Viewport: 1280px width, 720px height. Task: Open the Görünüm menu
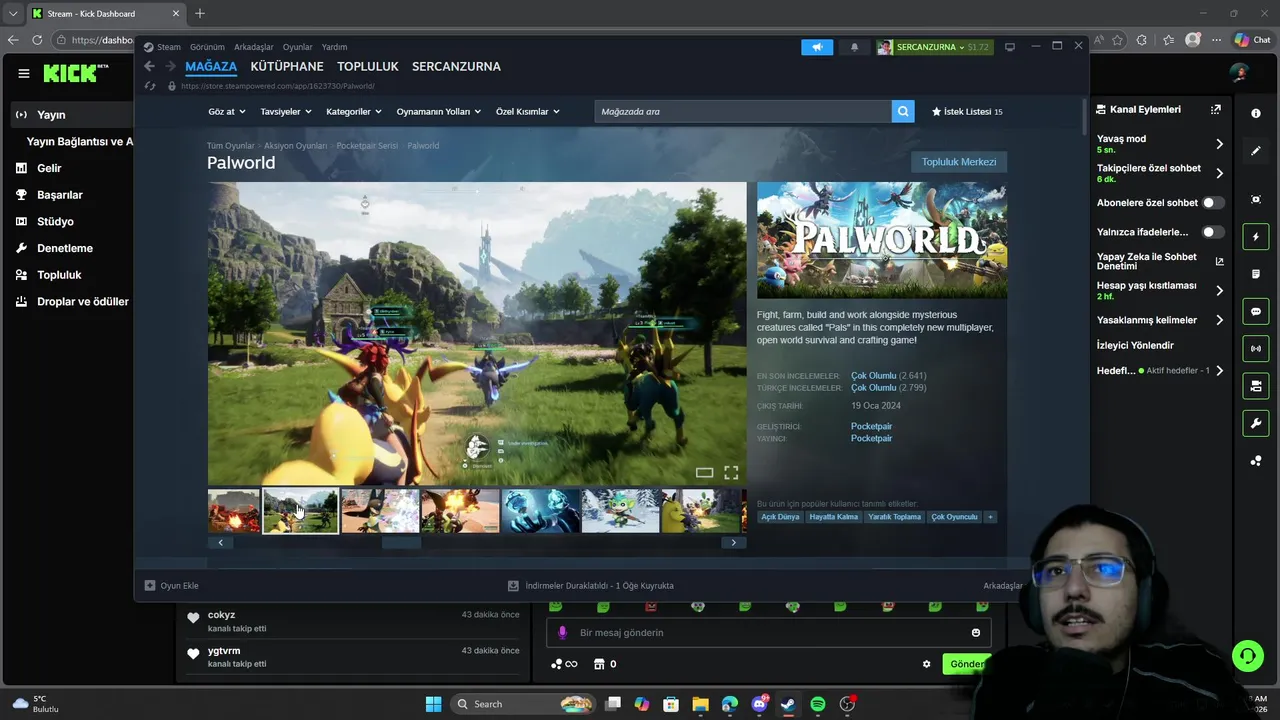click(x=207, y=47)
